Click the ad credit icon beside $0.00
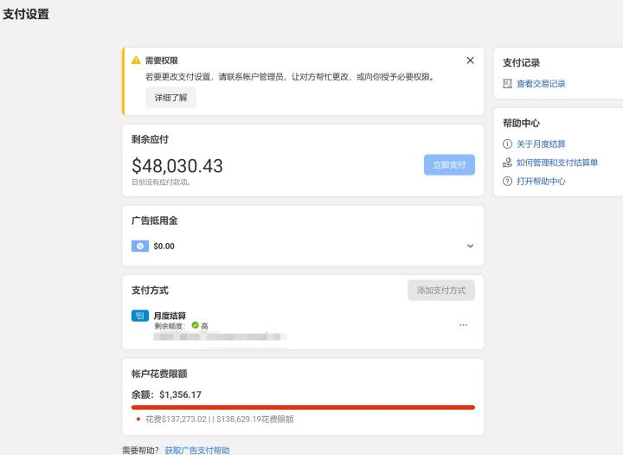The height and width of the screenshot is (456, 624). click(140, 245)
